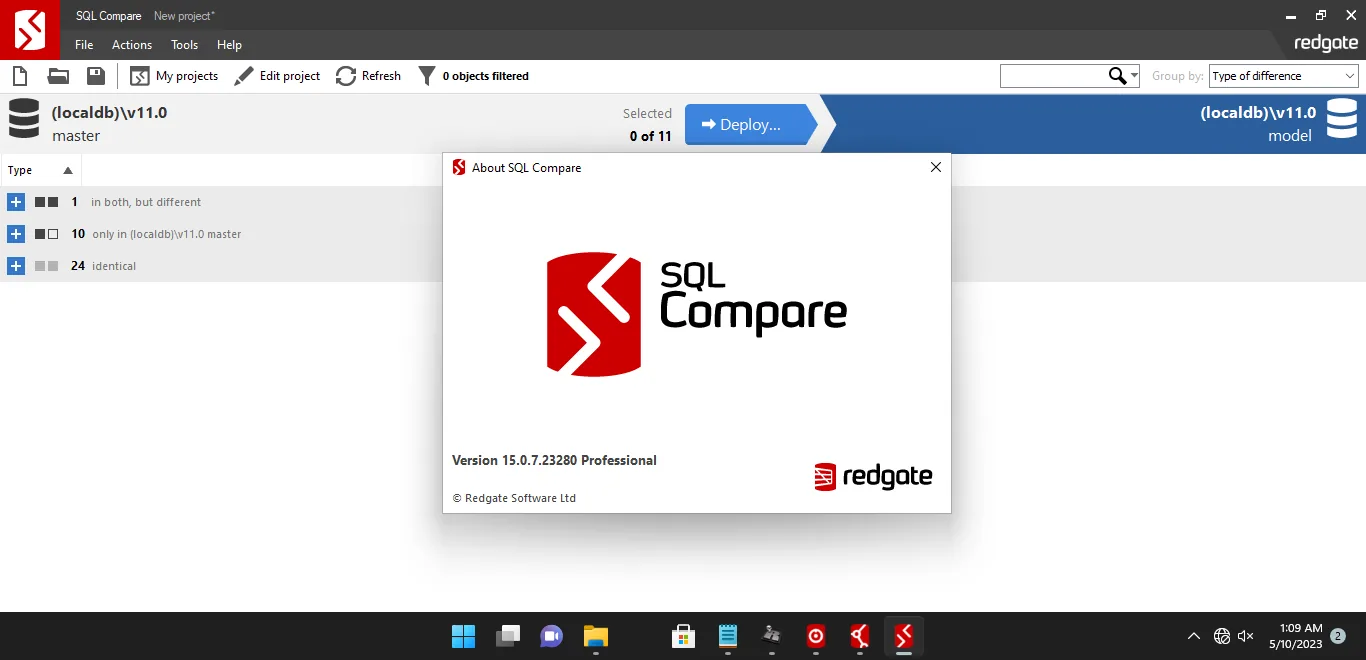Open the Group by Type of difference dropdown

click(1283, 76)
